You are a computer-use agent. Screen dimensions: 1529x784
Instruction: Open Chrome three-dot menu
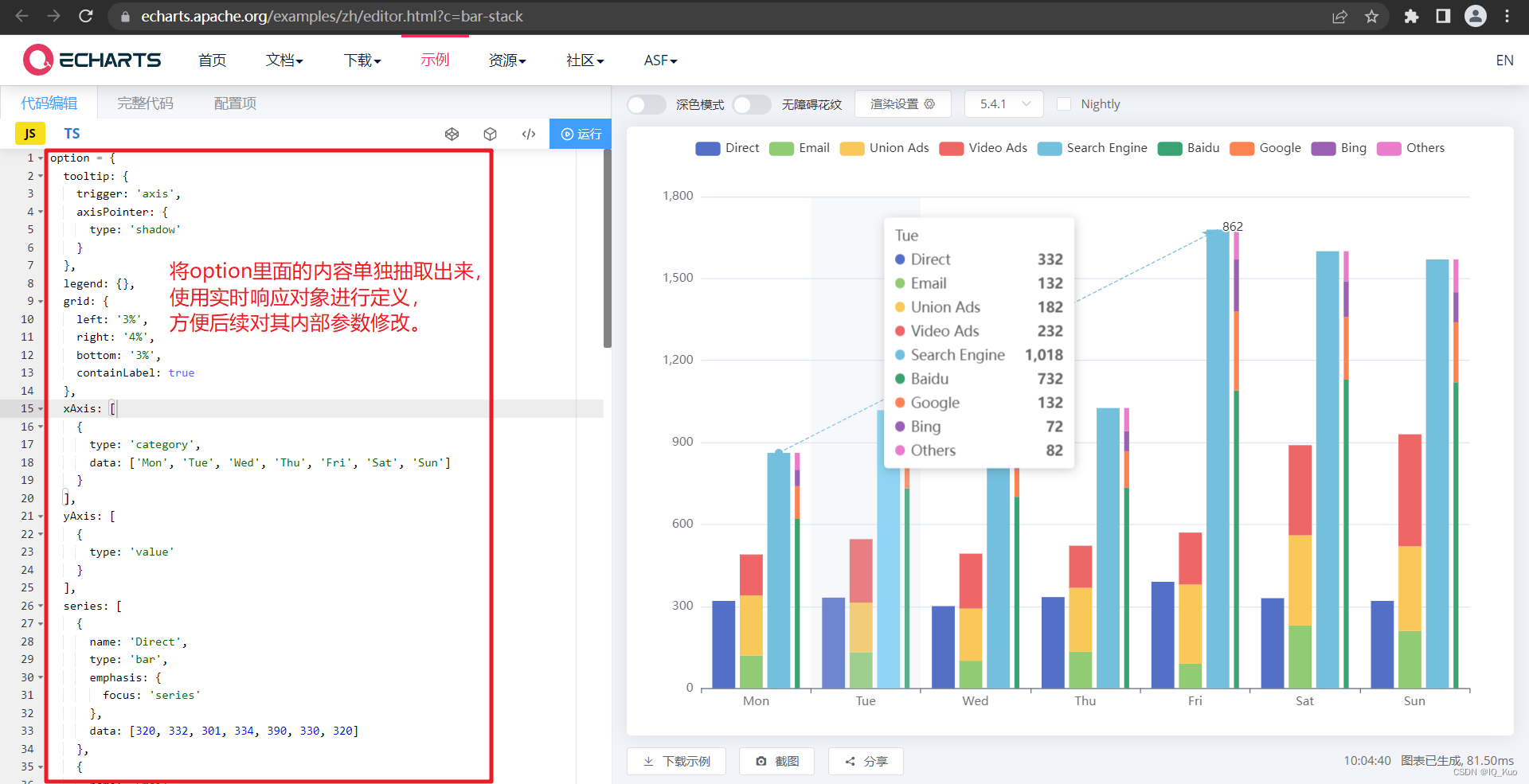pos(1507,16)
